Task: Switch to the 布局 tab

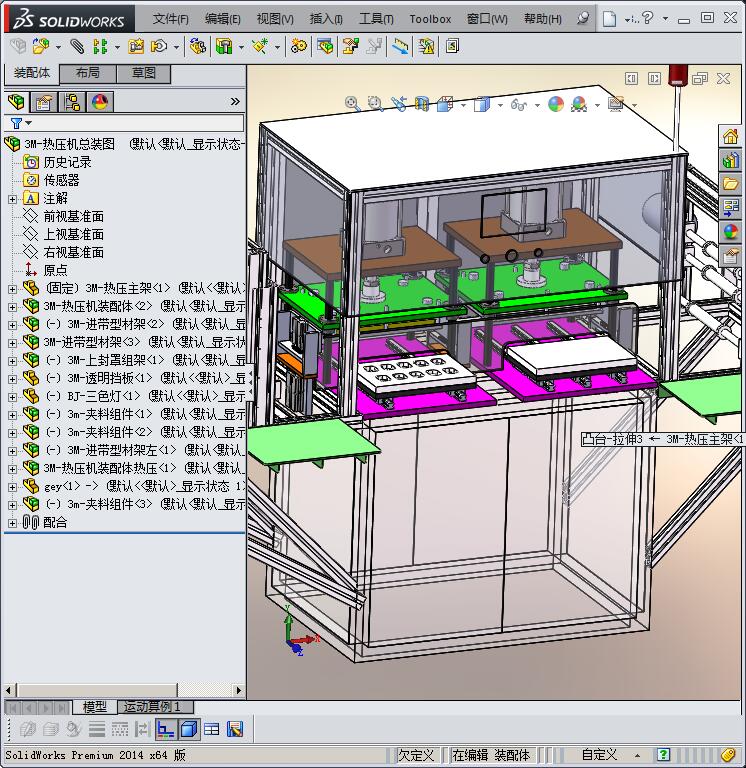Action: (87, 73)
